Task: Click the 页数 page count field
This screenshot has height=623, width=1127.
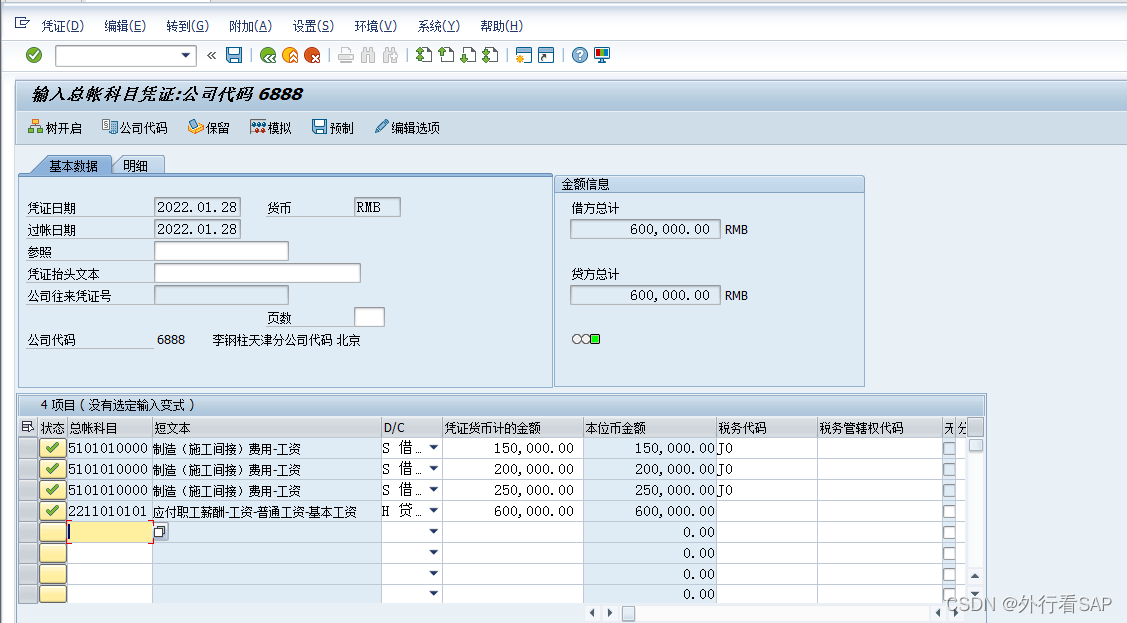Action: click(369, 317)
